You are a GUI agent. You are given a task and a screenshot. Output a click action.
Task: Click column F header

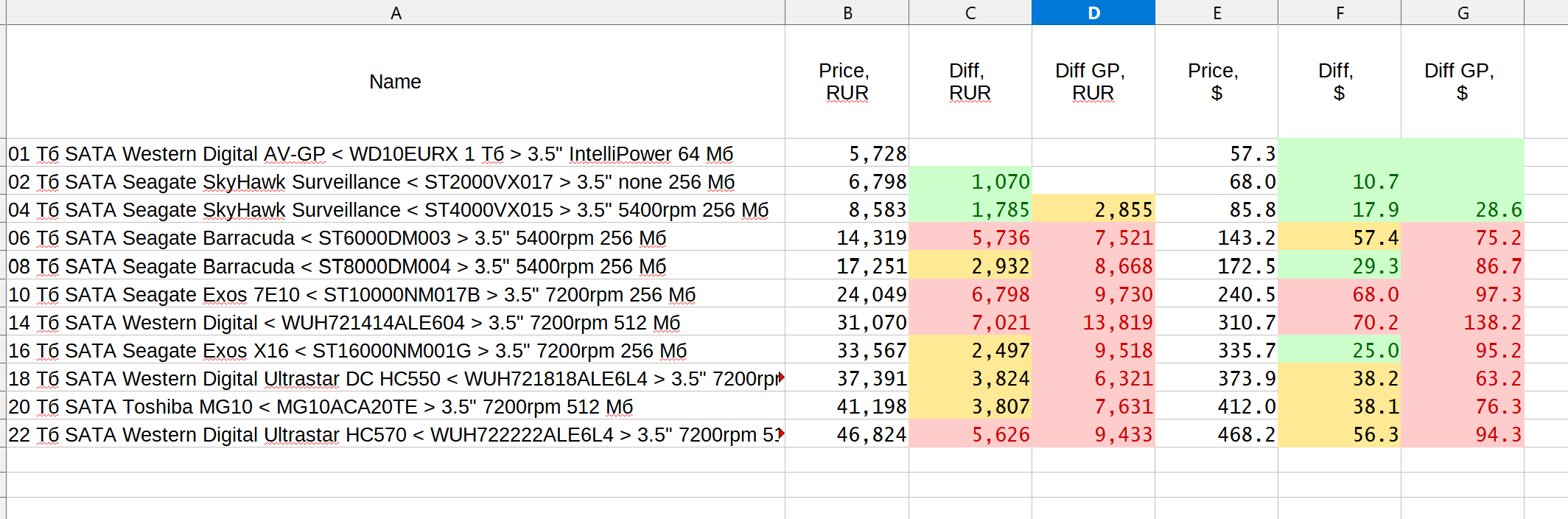tap(1339, 13)
